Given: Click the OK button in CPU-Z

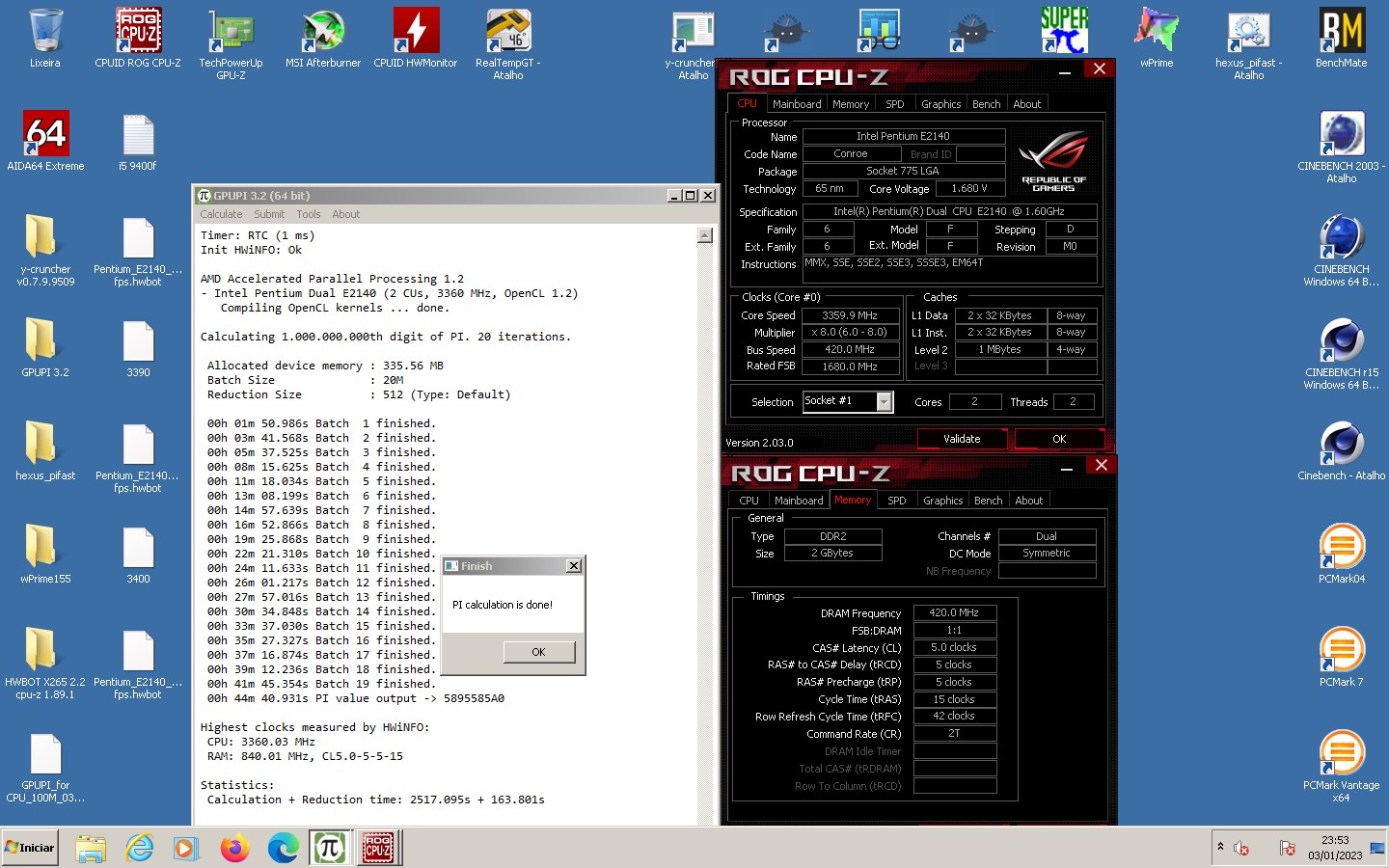Looking at the screenshot, I should pos(1059,439).
